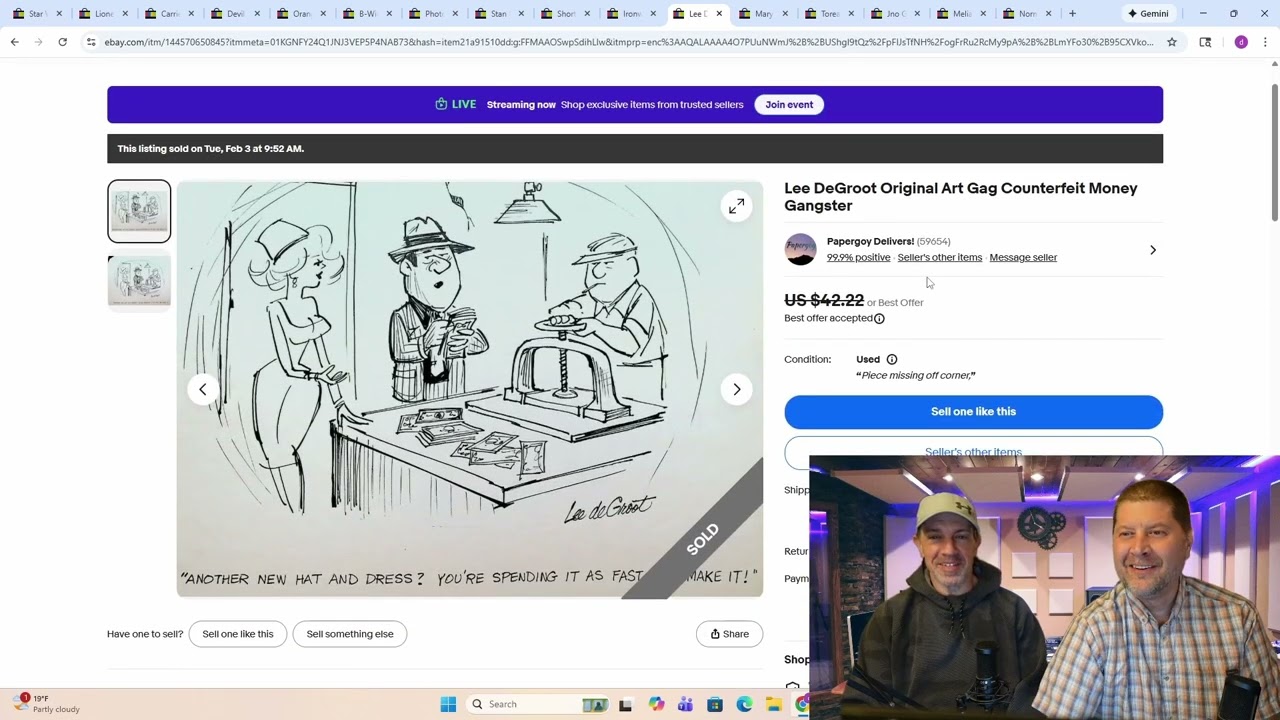Open the Best offer accepted info icon

[x=879, y=318]
